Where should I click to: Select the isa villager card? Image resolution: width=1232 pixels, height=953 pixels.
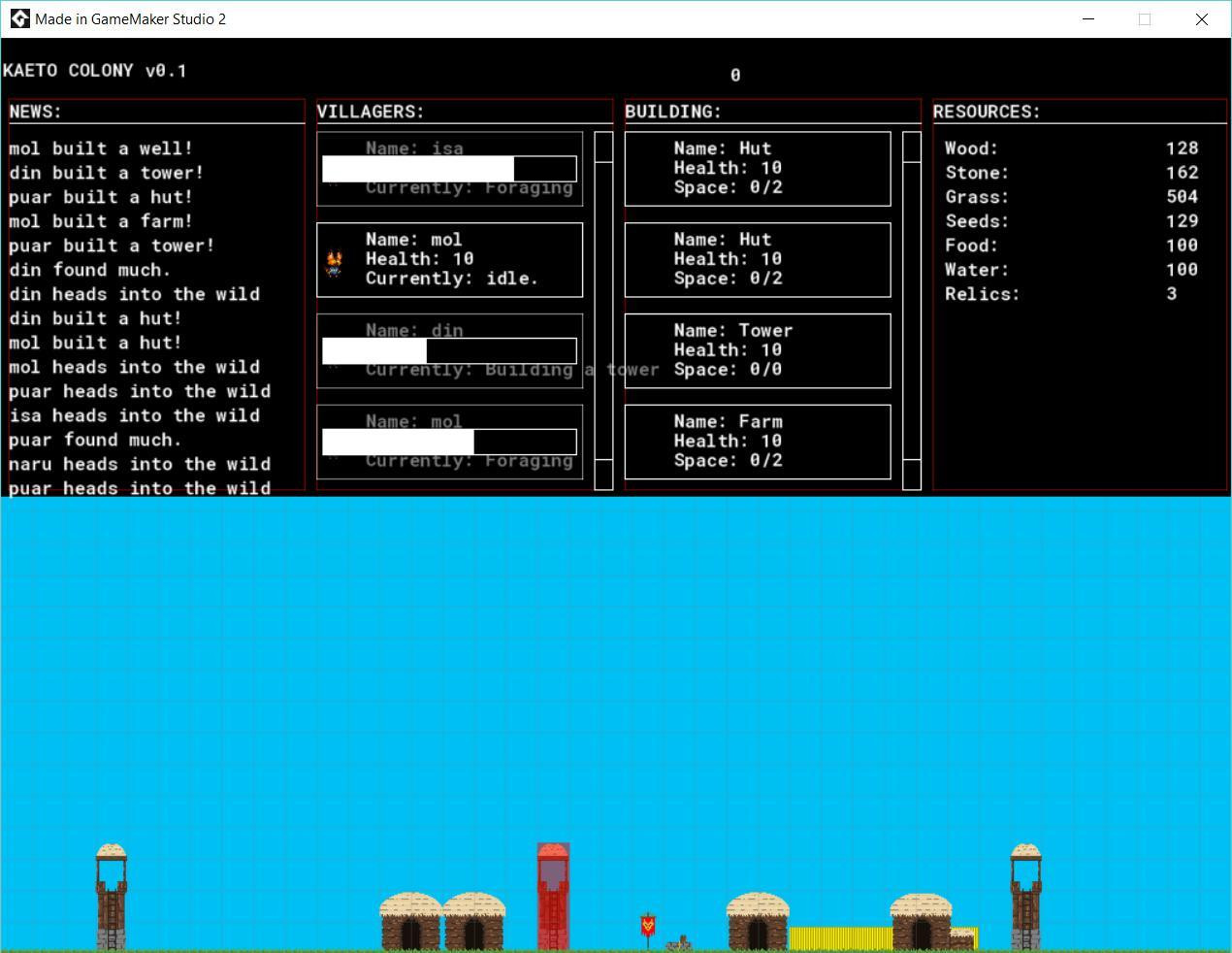(450, 169)
